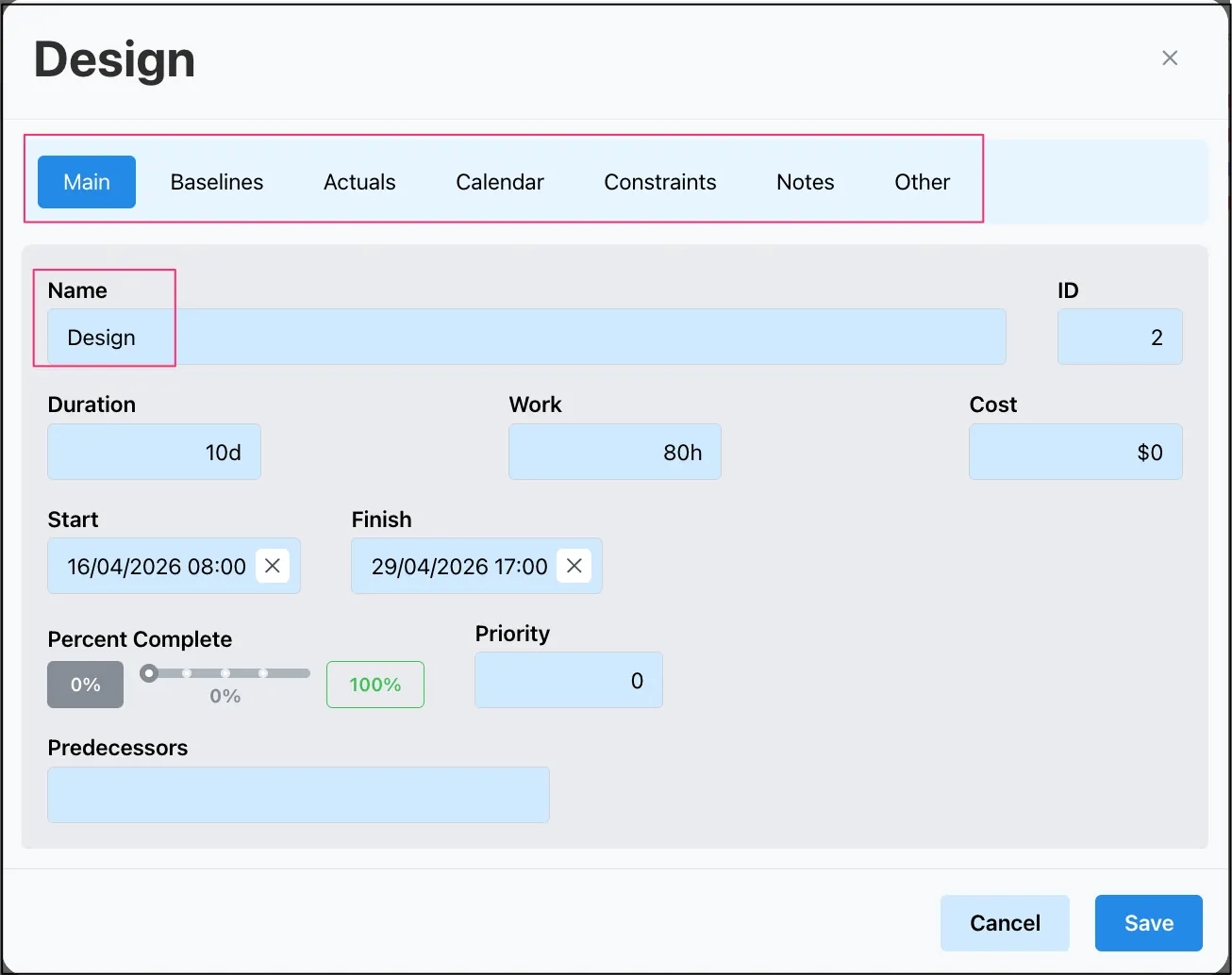Click the Duration field showing 10d
This screenshot has height=975, width=1232.
click(154, 452)
